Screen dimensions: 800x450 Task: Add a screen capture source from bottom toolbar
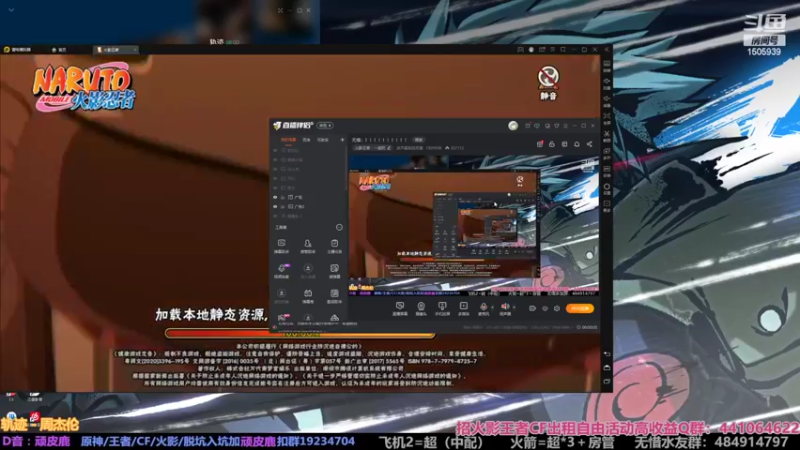point(400,308)
